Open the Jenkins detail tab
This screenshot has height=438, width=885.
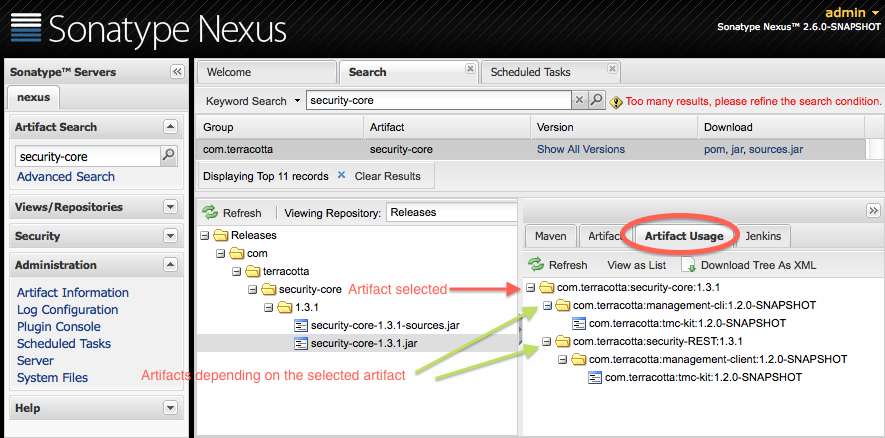(x=763, y=236)
